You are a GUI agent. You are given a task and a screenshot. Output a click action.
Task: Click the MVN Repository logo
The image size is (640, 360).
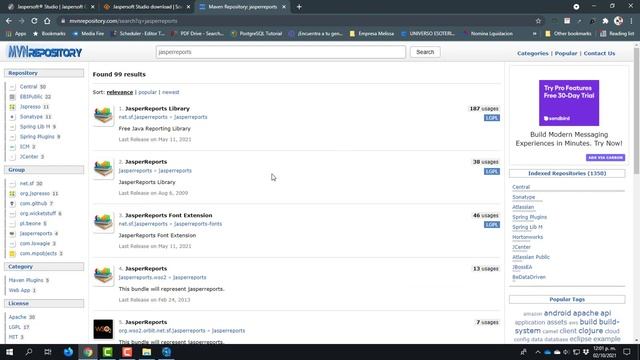(x=45, y=52)
